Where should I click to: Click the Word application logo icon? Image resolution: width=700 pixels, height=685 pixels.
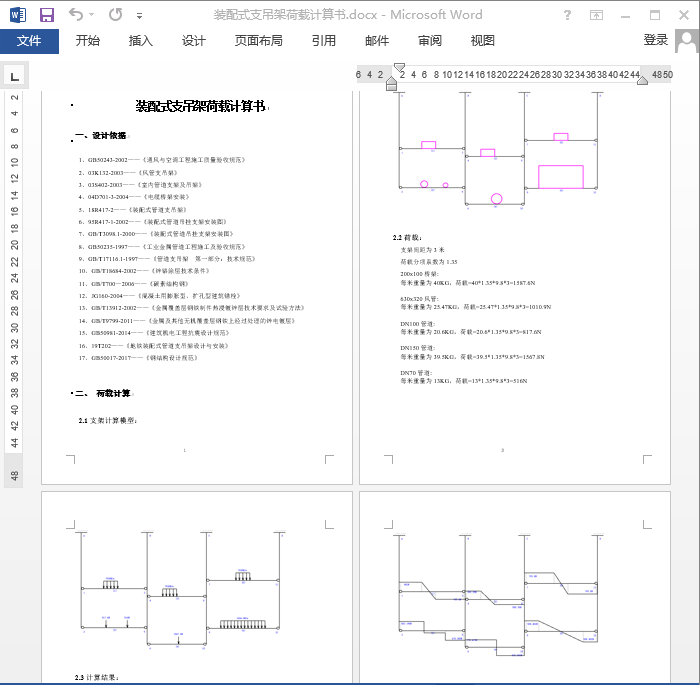coord(17,15)
